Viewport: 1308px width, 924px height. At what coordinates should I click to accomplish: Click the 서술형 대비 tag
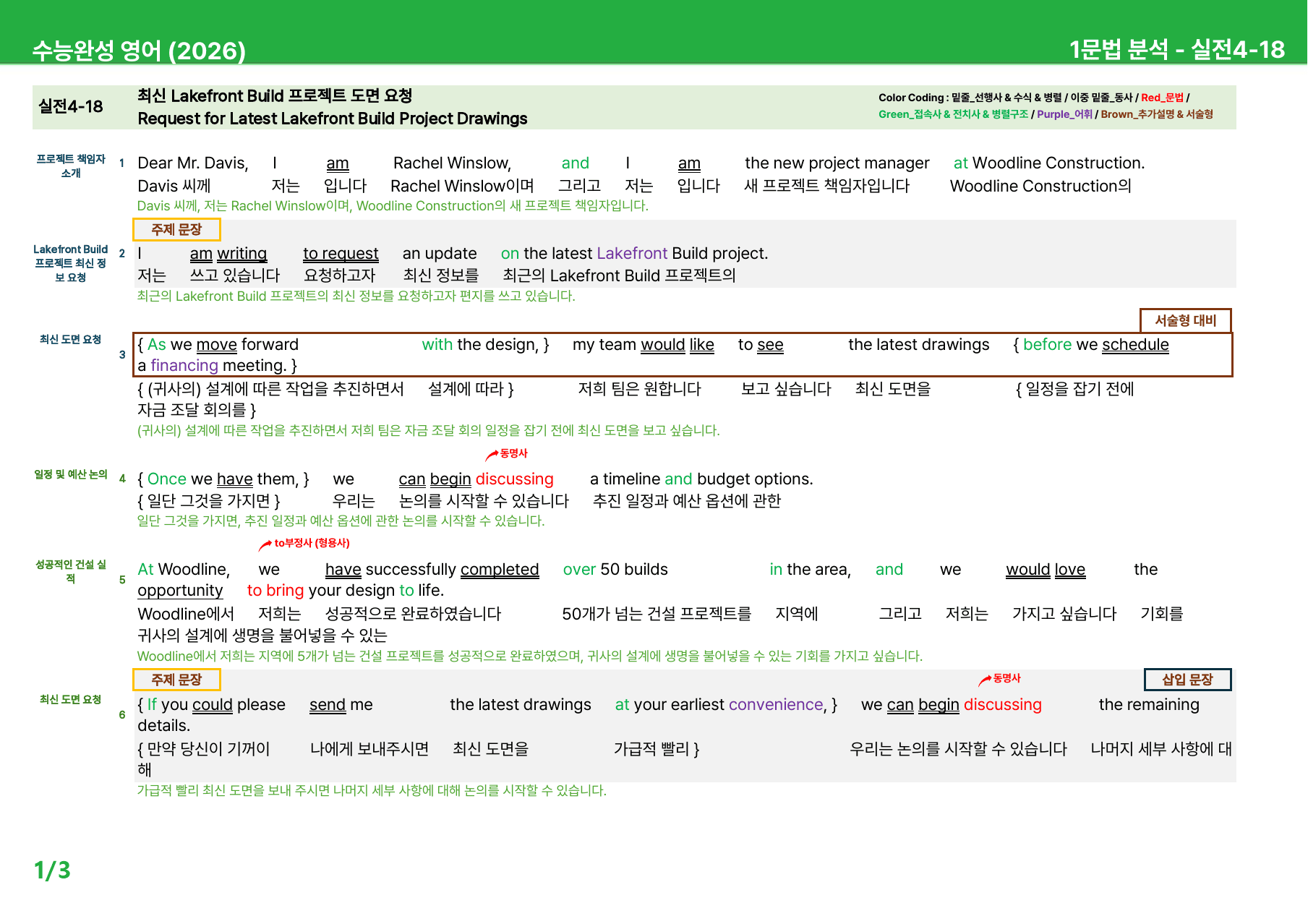pyautogui.click(x=1185, y=320)
